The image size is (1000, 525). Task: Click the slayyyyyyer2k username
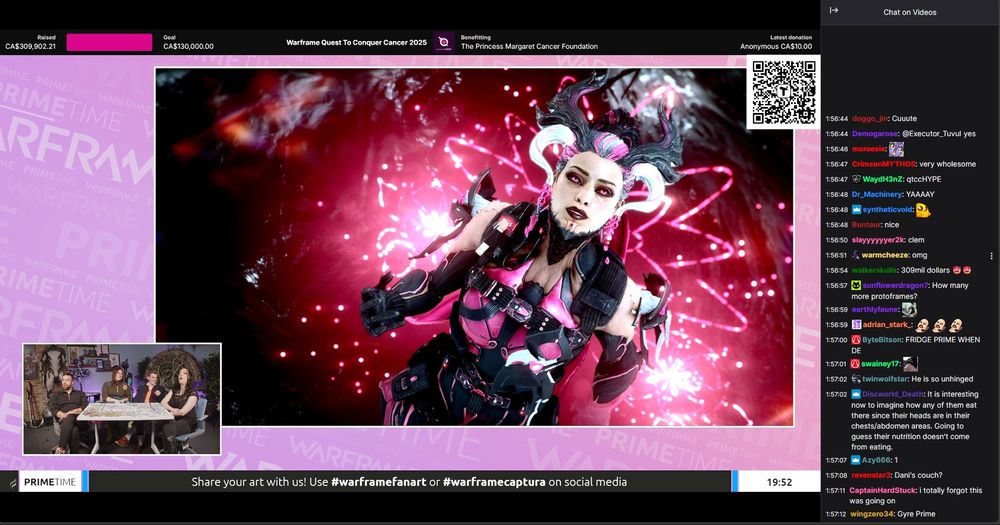pyautogui.click(x=878, y=240)
